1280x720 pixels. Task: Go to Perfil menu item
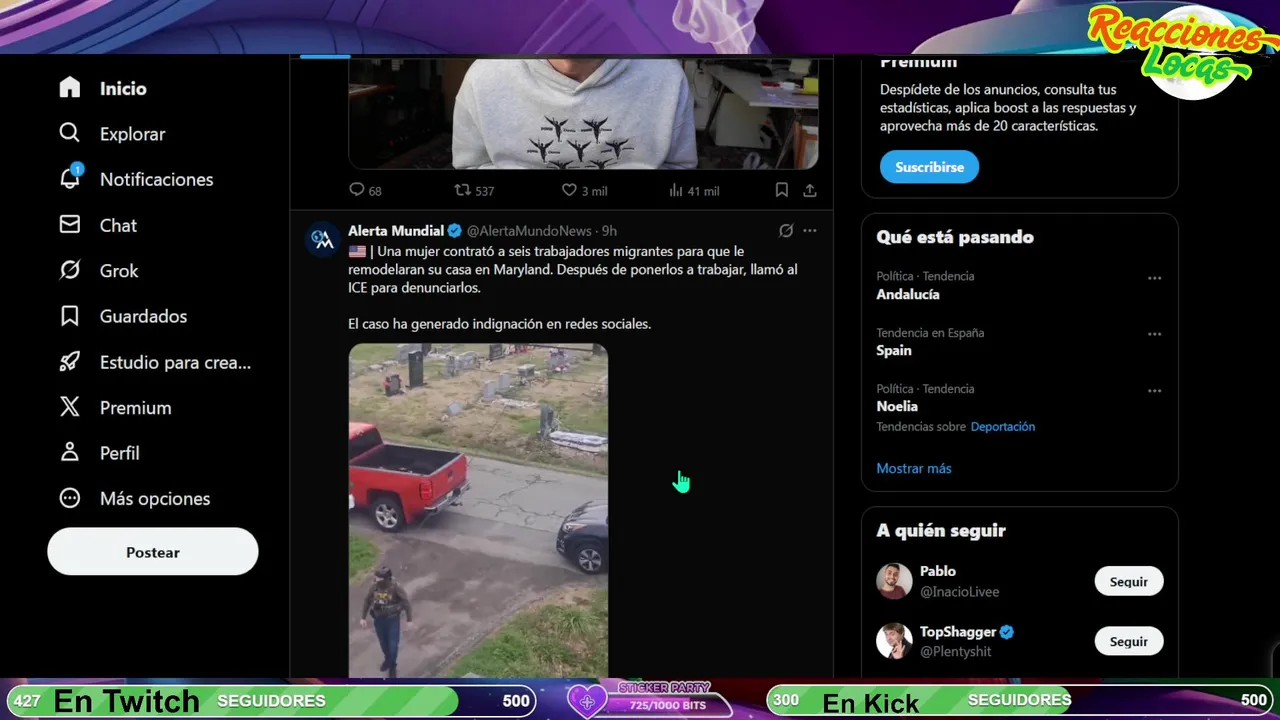coord(119,453)
